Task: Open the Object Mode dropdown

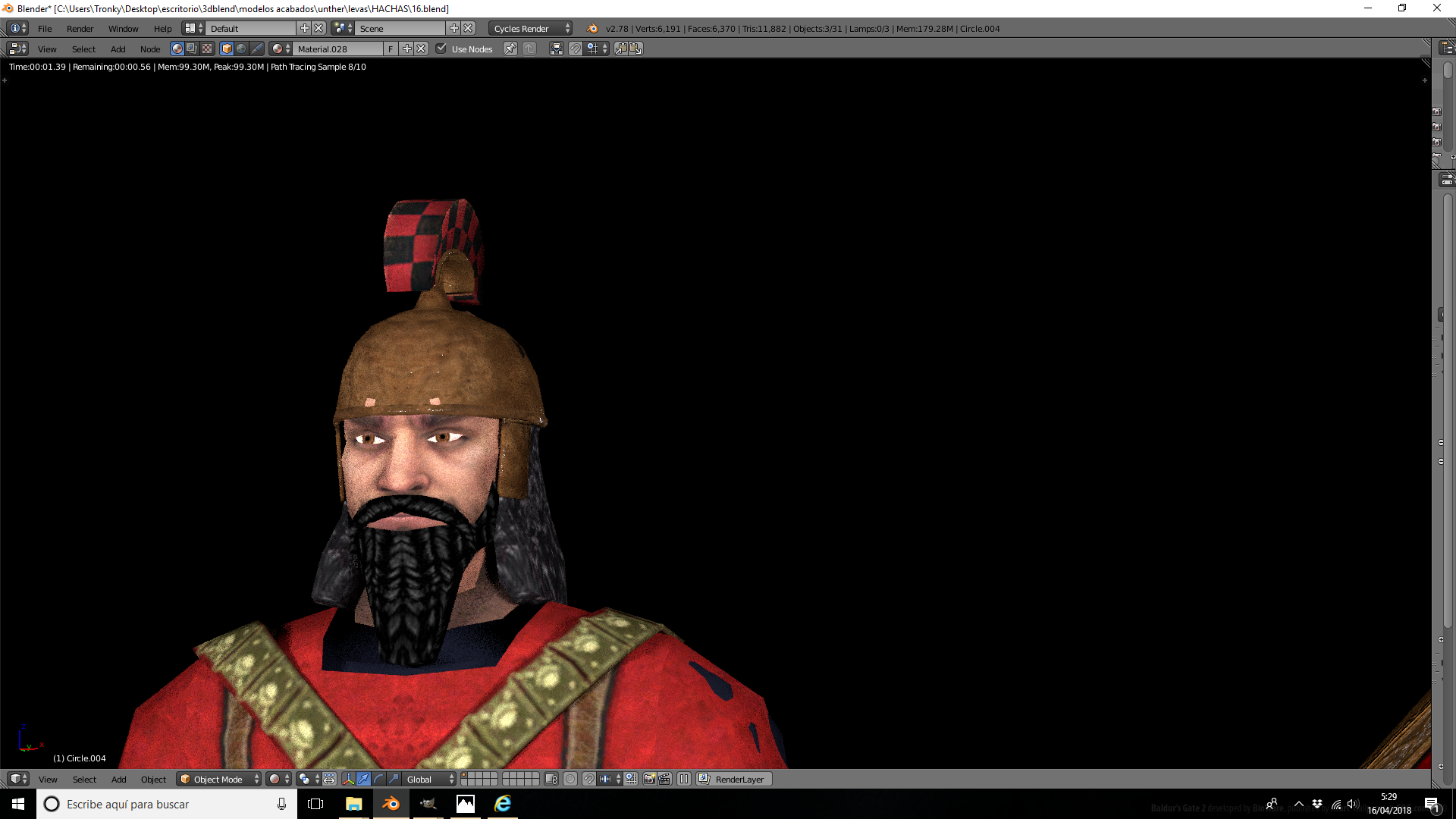Action: [220, 779]
